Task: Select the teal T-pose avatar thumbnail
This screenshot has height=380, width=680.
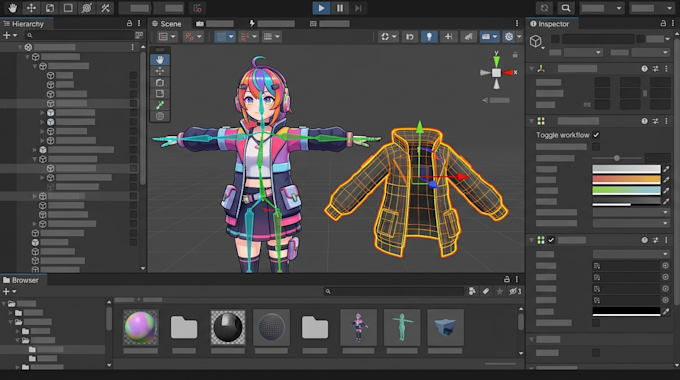Action: click(x=402, y=327)
